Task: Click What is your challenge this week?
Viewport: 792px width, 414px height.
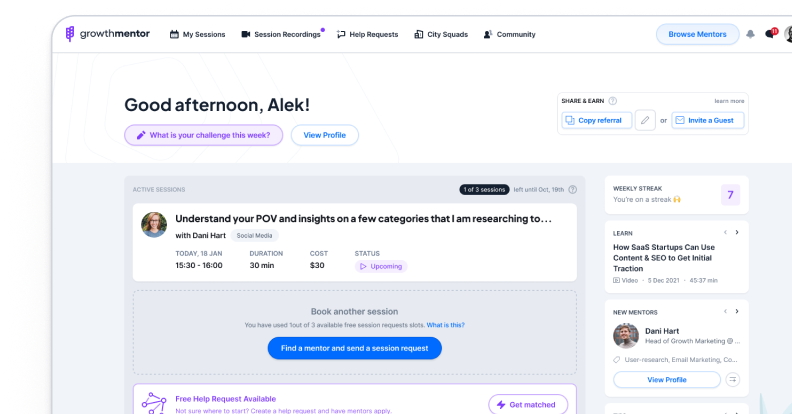Action: coord(204,135)
